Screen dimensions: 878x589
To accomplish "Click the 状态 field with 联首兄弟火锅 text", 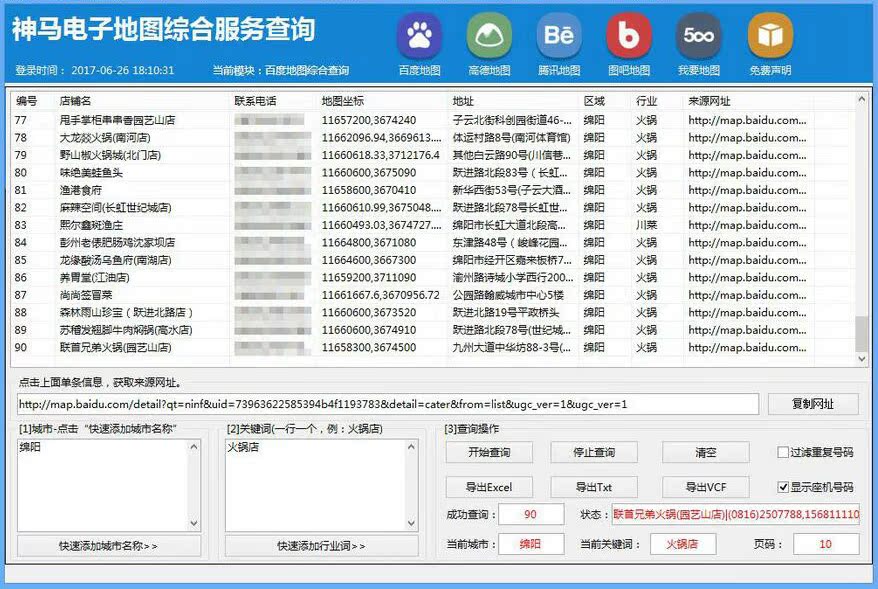I will (x=736, y=514).
